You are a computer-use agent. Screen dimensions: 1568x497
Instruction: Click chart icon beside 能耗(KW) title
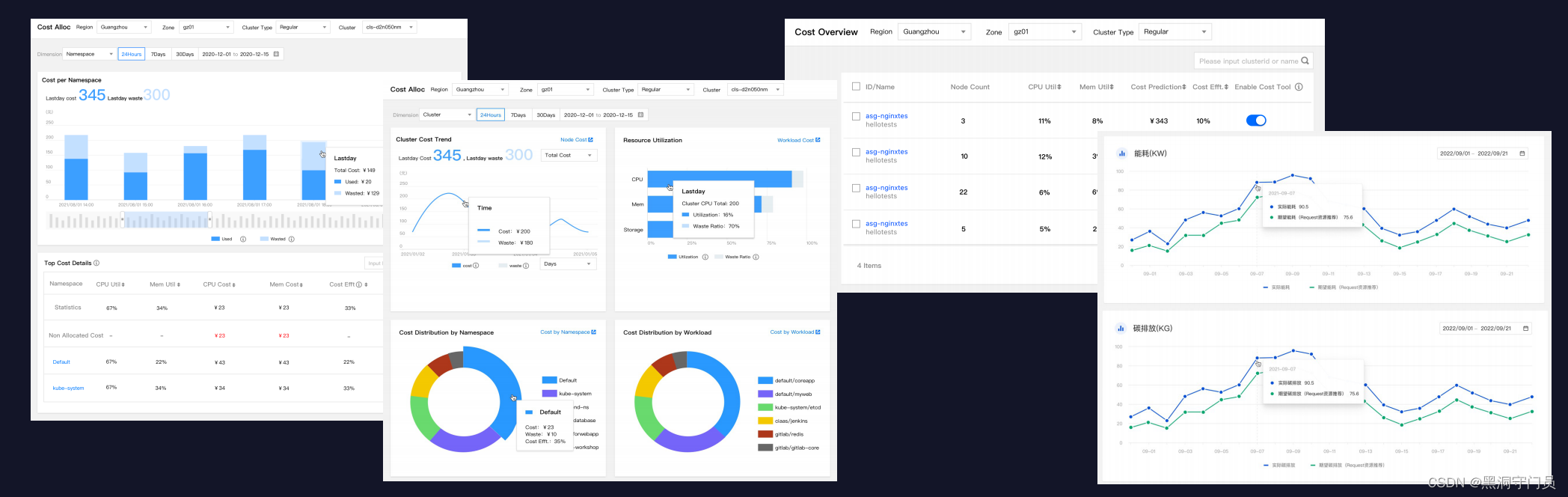(1121, 153)
